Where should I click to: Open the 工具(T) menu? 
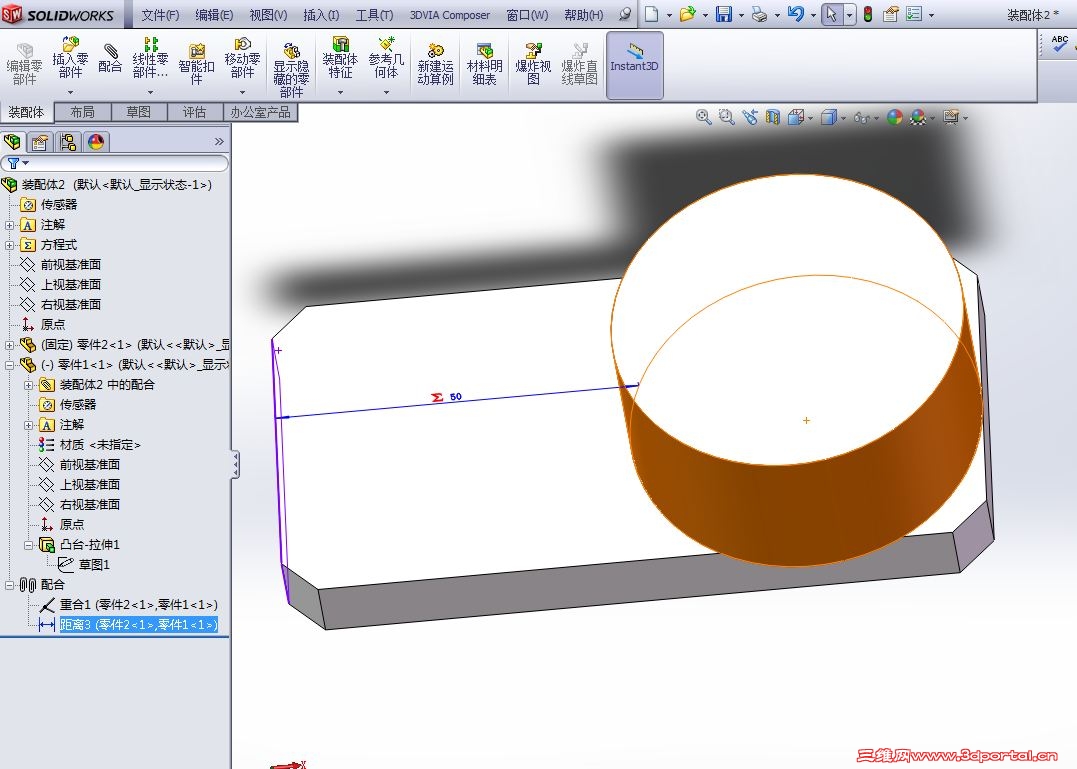pyautogui.click(x=374, y=14)
